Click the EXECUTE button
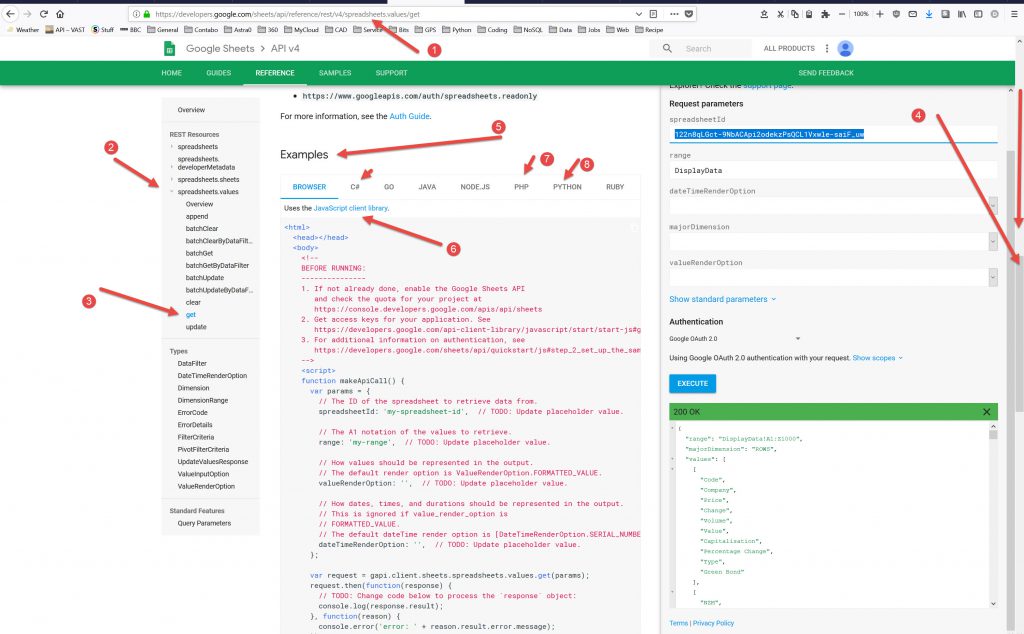Image resolution: width=1024 pixels, height=634 pixels. click(x=692, y=383)
